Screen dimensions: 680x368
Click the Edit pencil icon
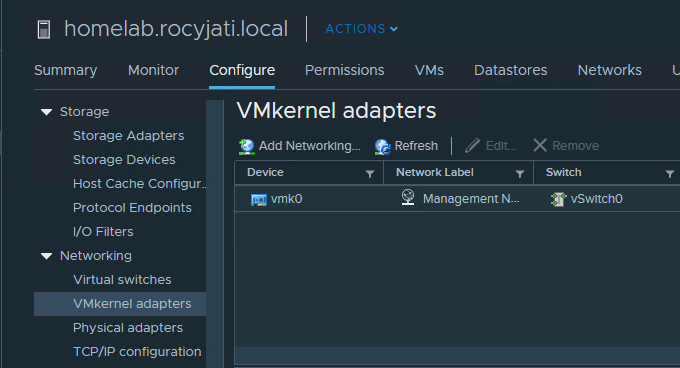(x=472, y=146)
